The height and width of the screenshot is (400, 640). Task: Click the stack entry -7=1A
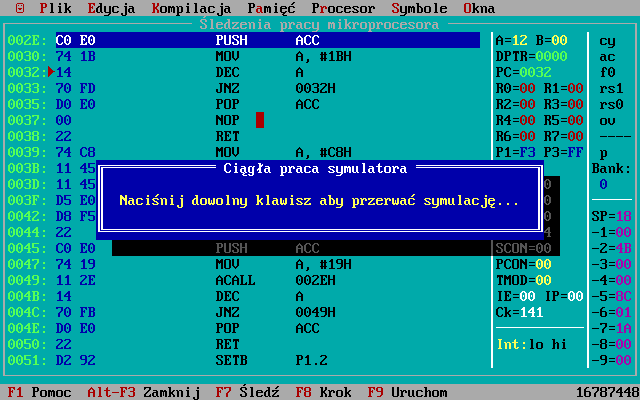pyautogui.click(x=611, y=328)
